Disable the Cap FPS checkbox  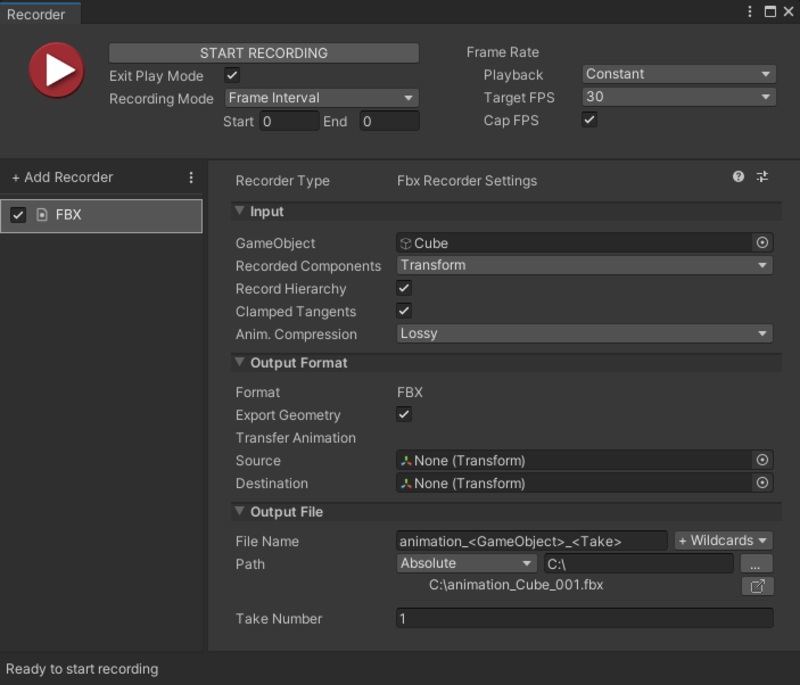(590, 120)
